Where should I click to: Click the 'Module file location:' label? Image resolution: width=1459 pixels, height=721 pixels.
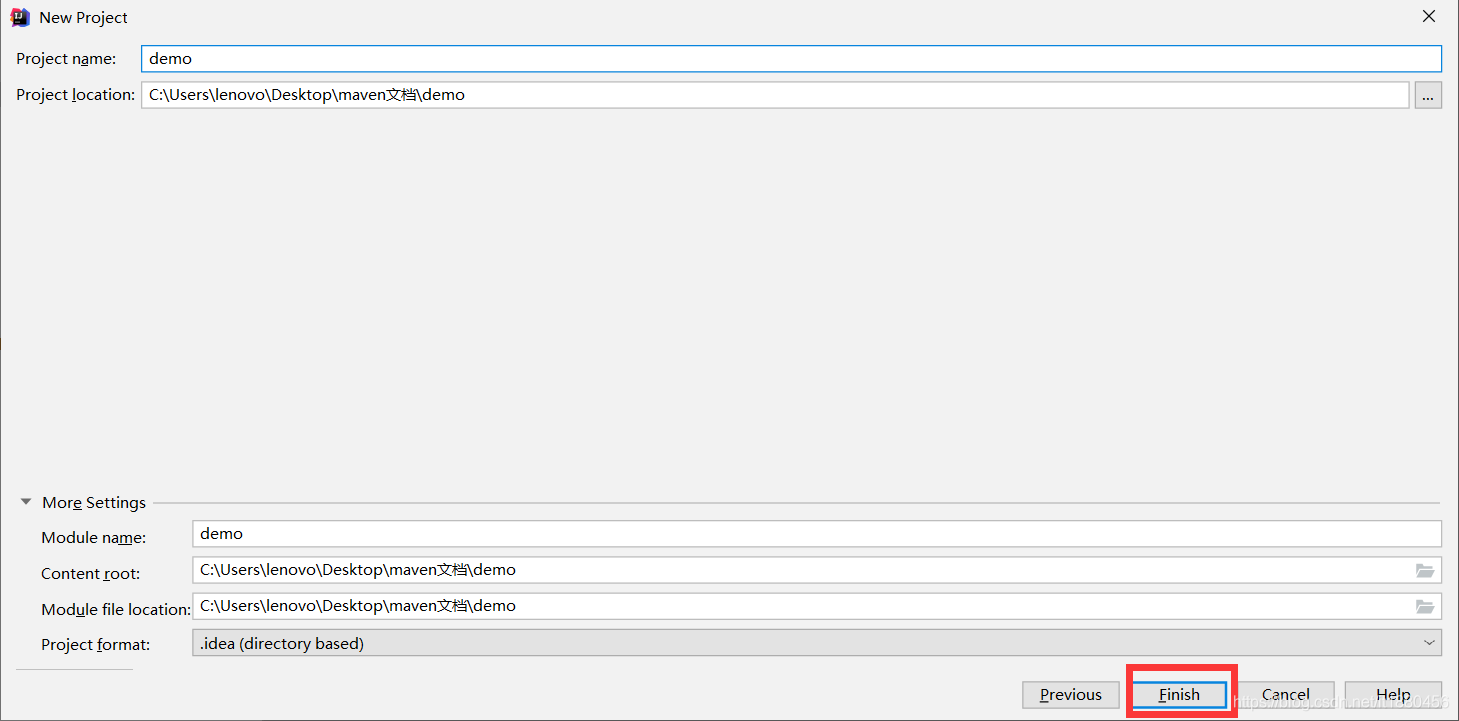click(x=116, y=610)
